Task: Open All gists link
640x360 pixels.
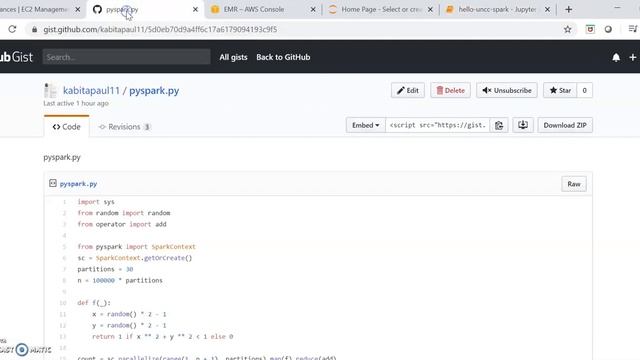Action: (233, 58)
